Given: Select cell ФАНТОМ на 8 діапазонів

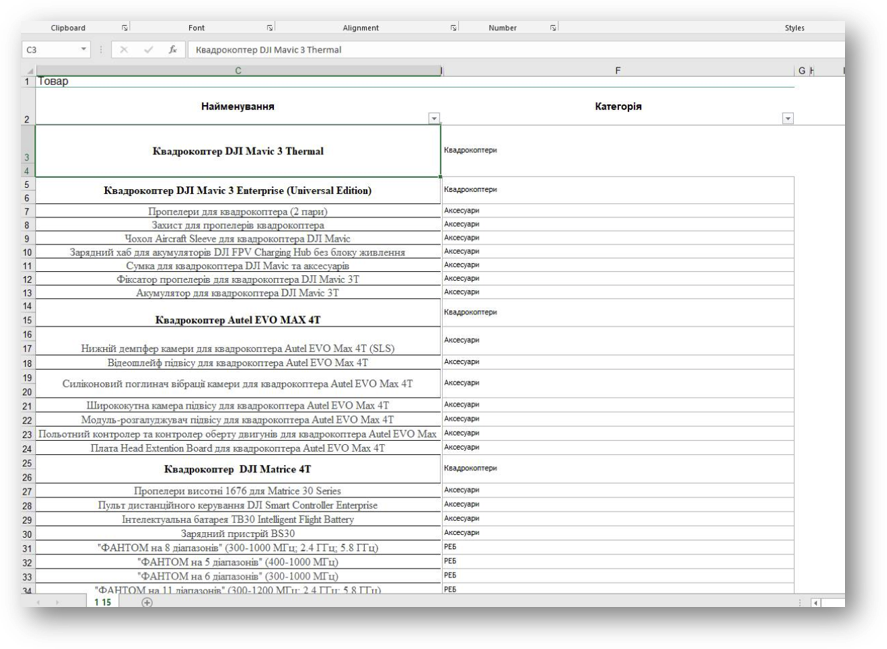Looking at the screenshot, I should tap(238, 548).
